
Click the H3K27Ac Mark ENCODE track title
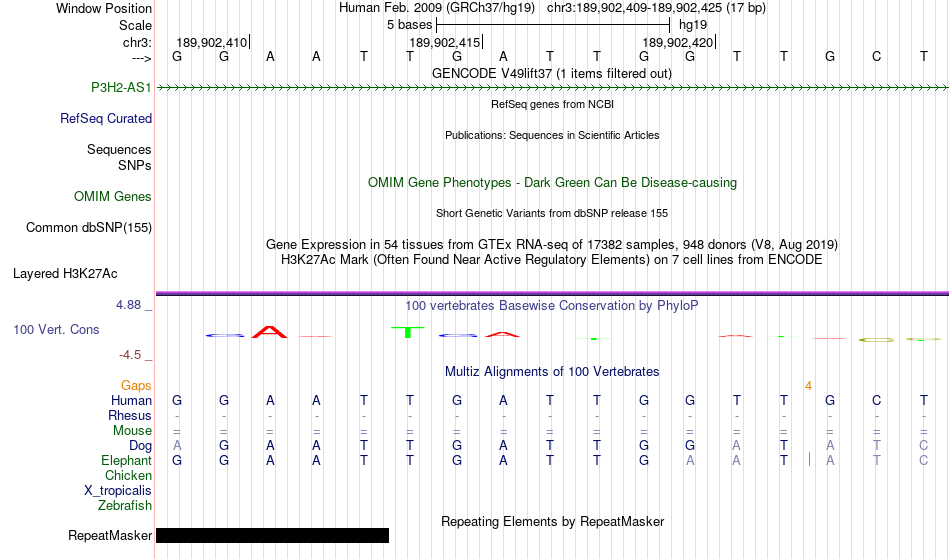point(552,259)
